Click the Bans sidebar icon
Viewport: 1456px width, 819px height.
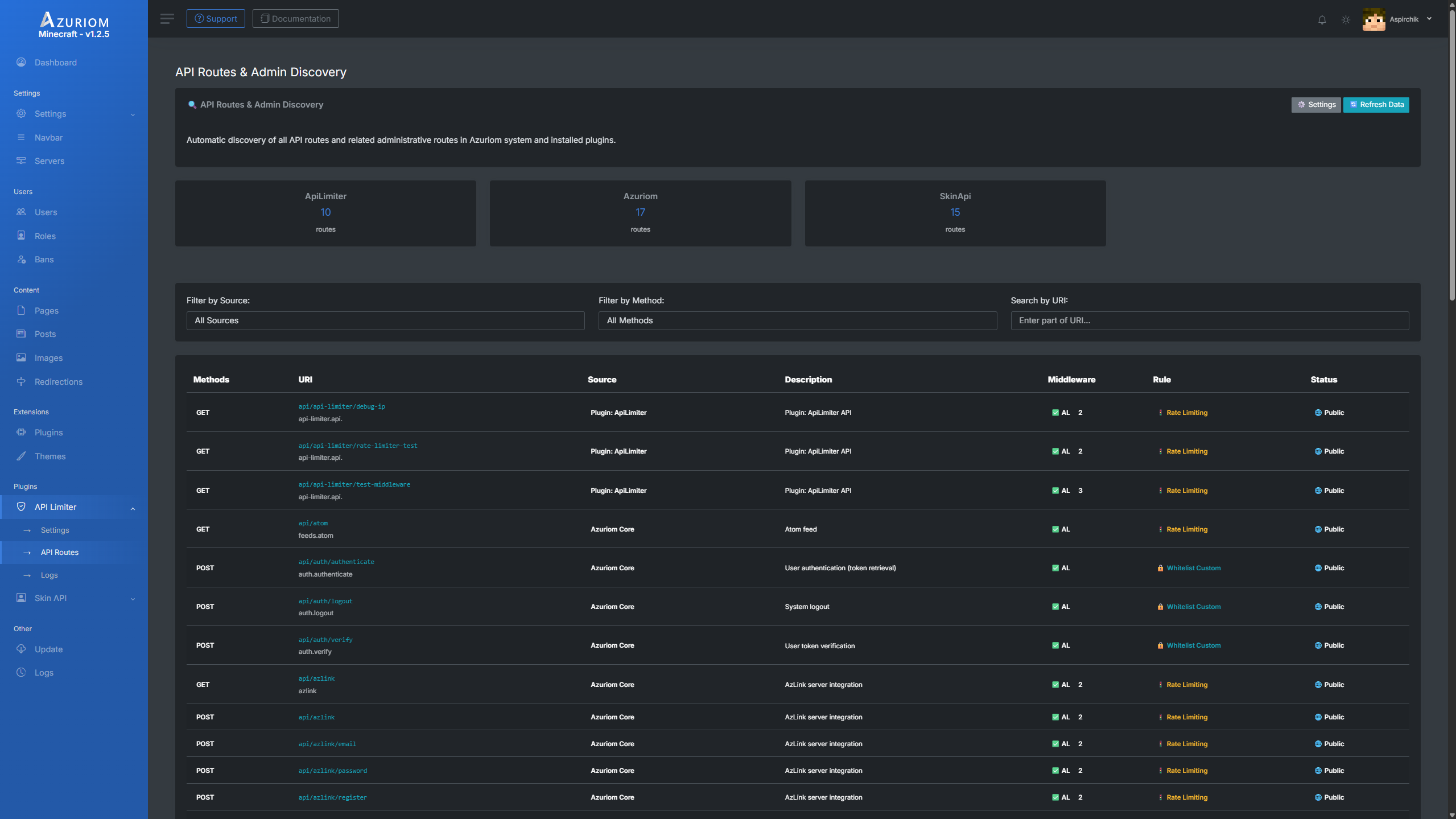[x=21, y=259]
